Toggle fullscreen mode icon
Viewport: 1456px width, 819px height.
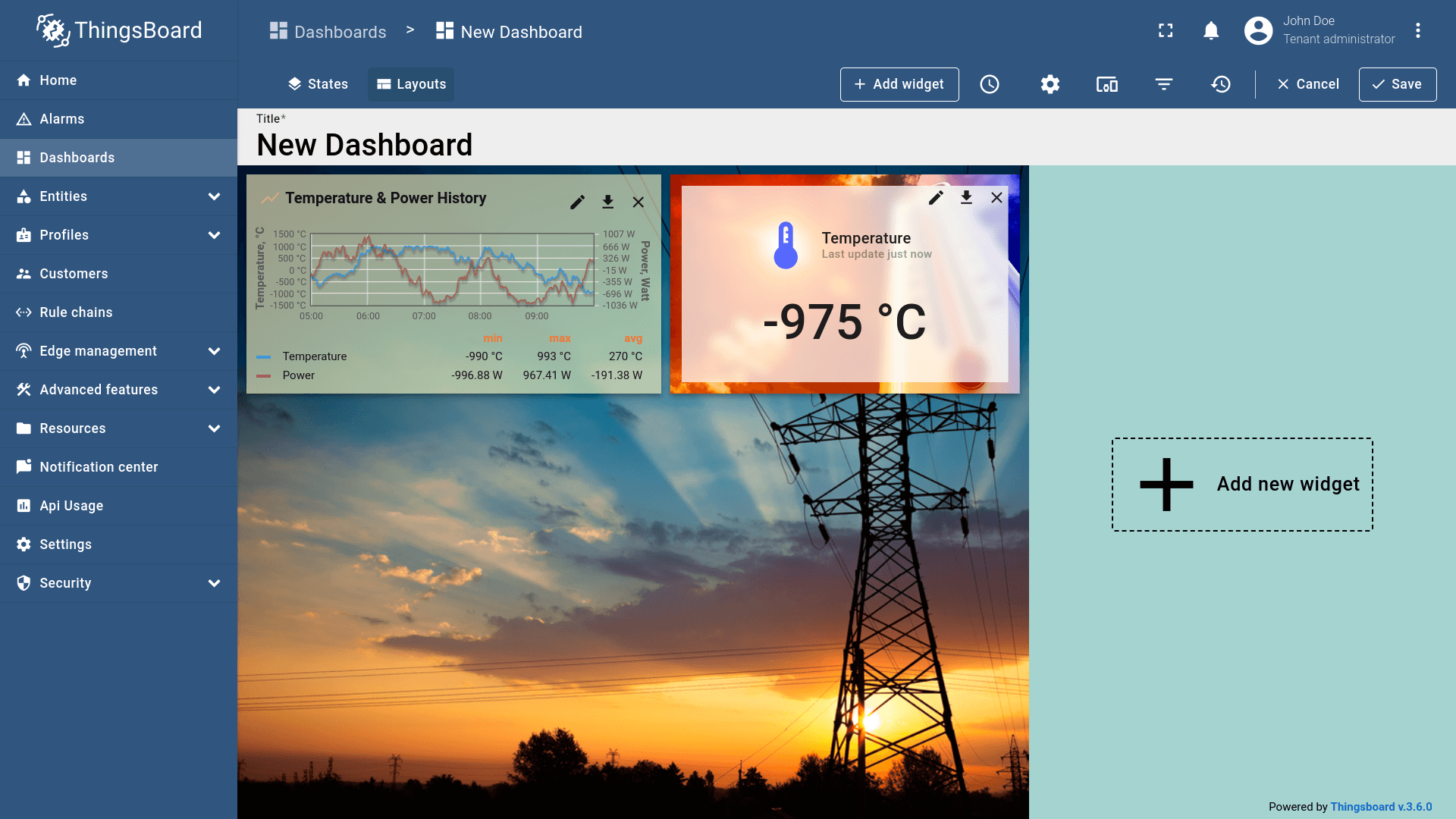coord(1166,30)
